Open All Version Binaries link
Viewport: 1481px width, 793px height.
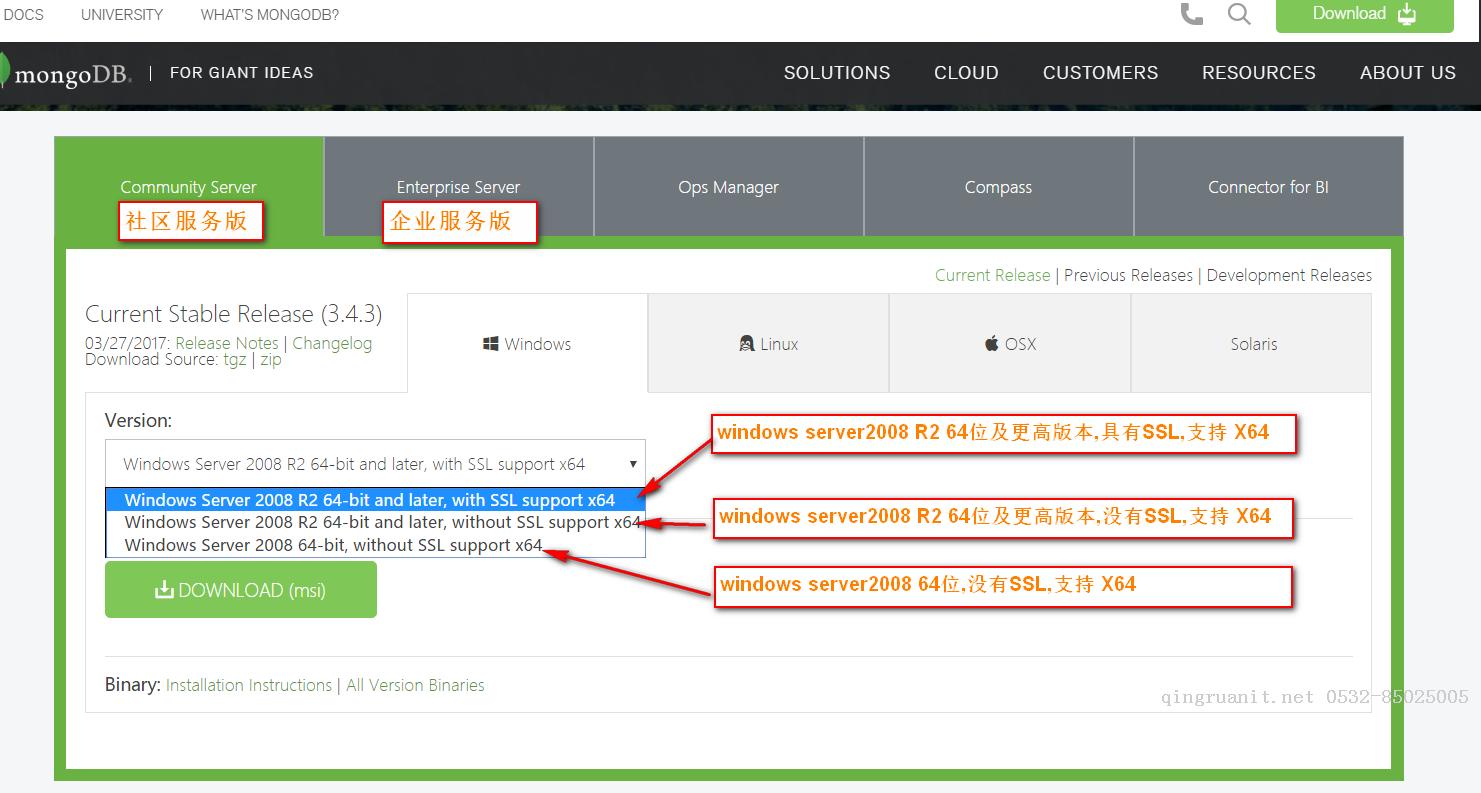pos(415,685)
